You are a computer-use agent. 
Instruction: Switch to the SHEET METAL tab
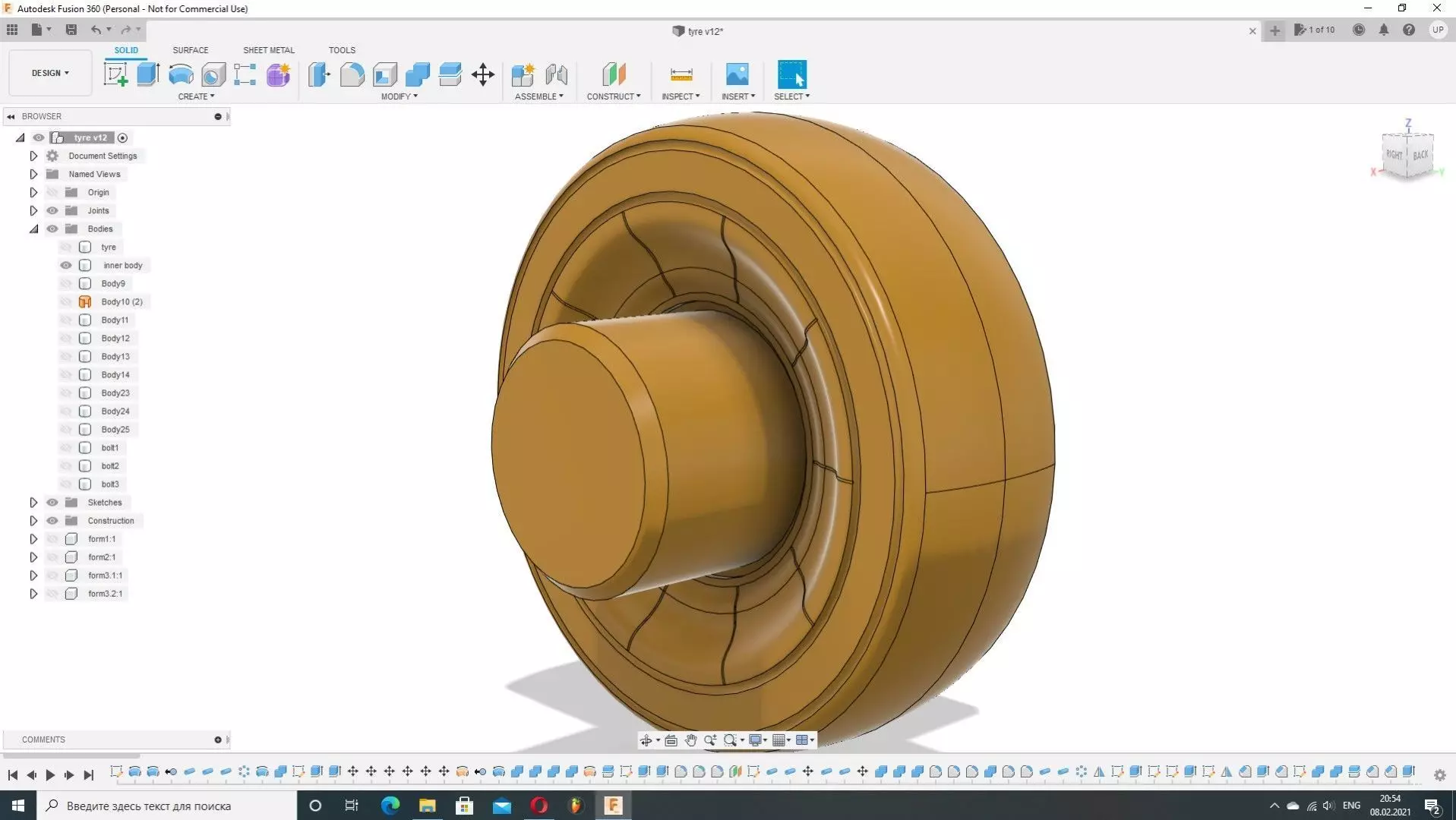click(269, 50)
